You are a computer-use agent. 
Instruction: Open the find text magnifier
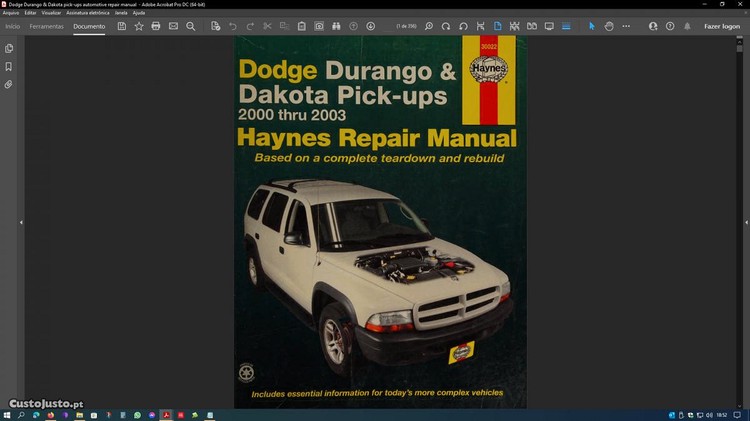(x=191, y=26)
